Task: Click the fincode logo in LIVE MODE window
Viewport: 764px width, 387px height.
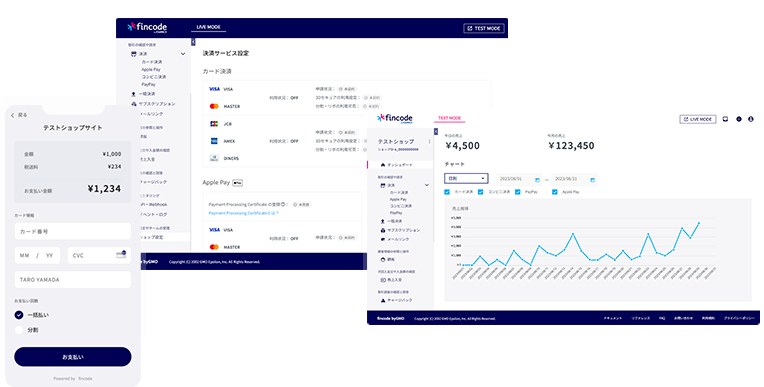Action: (x=148, y=27)
